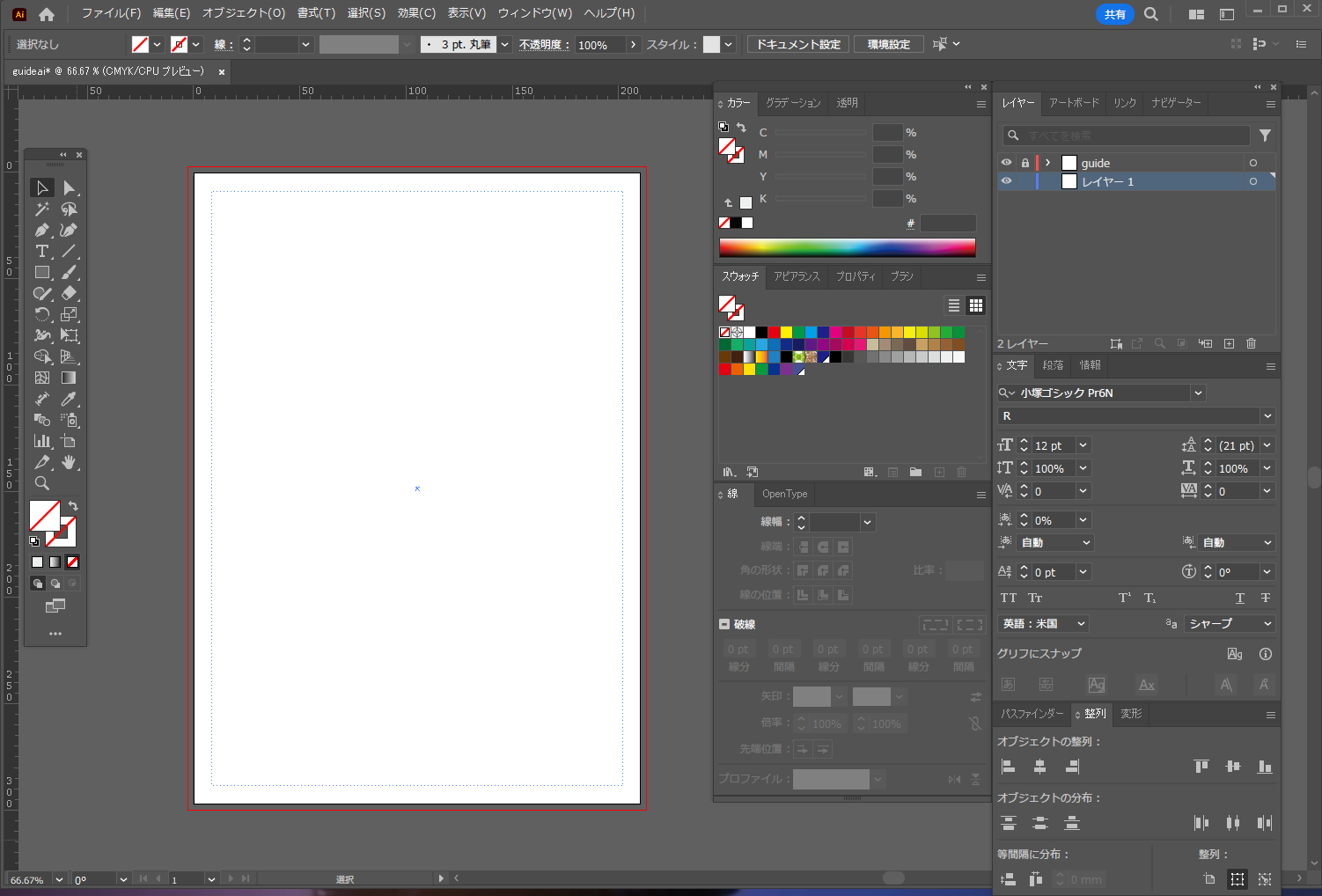1322x896 pixels.
Task: Click the 環境設定 button
Action: (889, 44)
